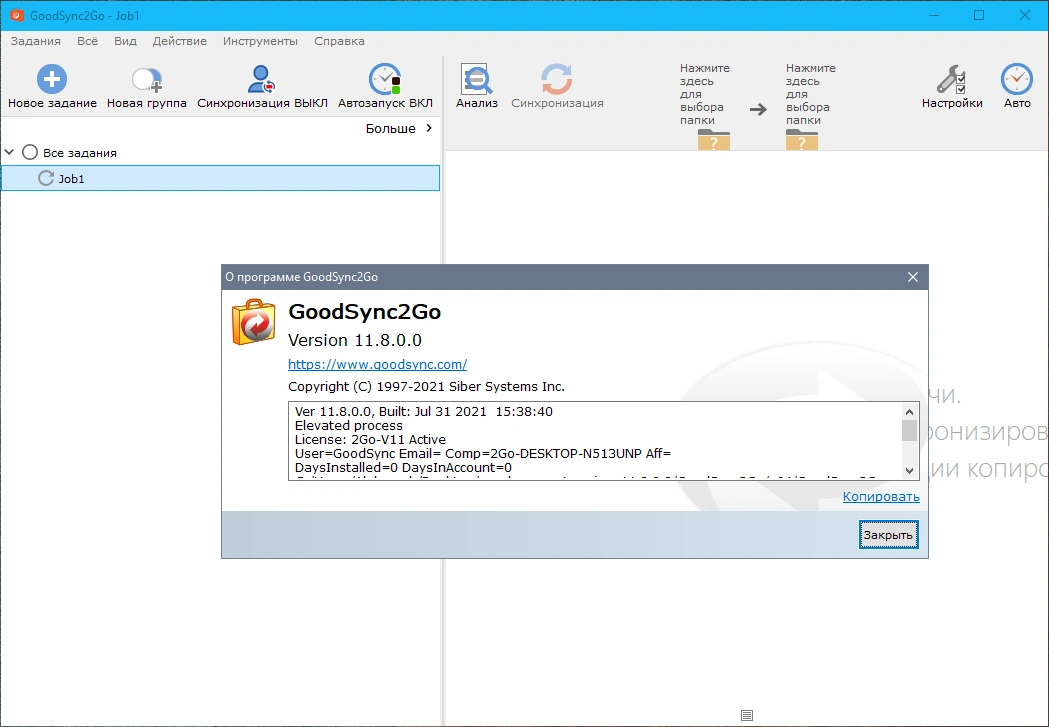The height and width of the screenshot is (727, 1049).
Task: Collapse the Все задания tree
Action: click(x=9, y=152)
